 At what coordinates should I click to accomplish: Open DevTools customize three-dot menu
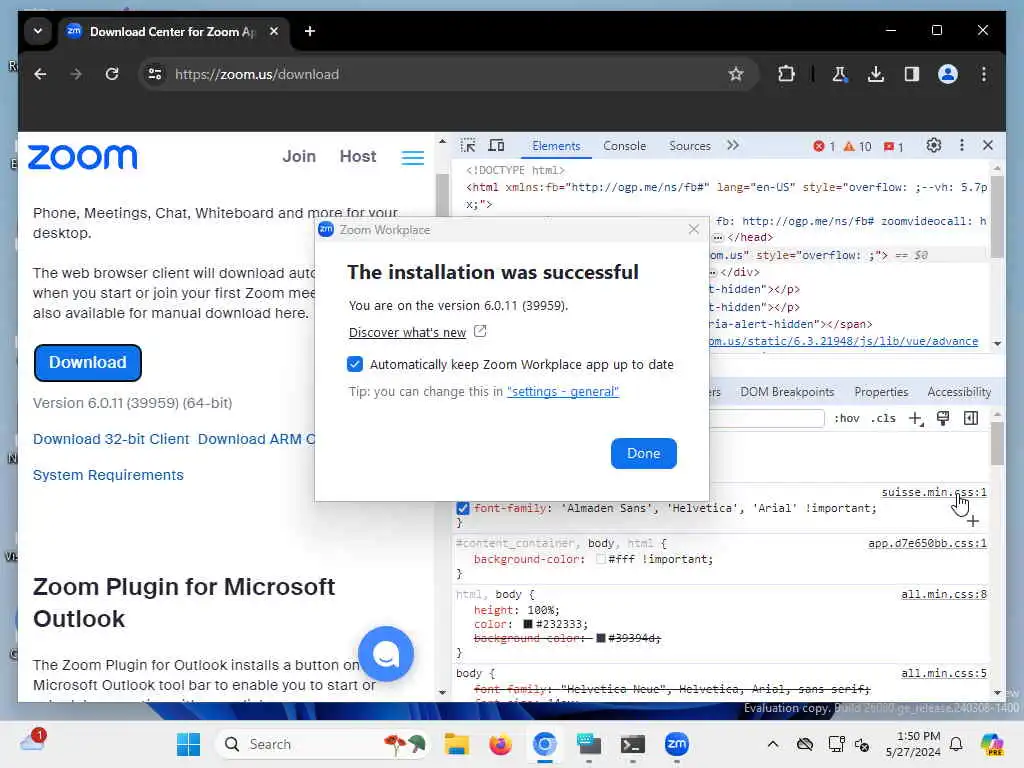click(961, 146)
